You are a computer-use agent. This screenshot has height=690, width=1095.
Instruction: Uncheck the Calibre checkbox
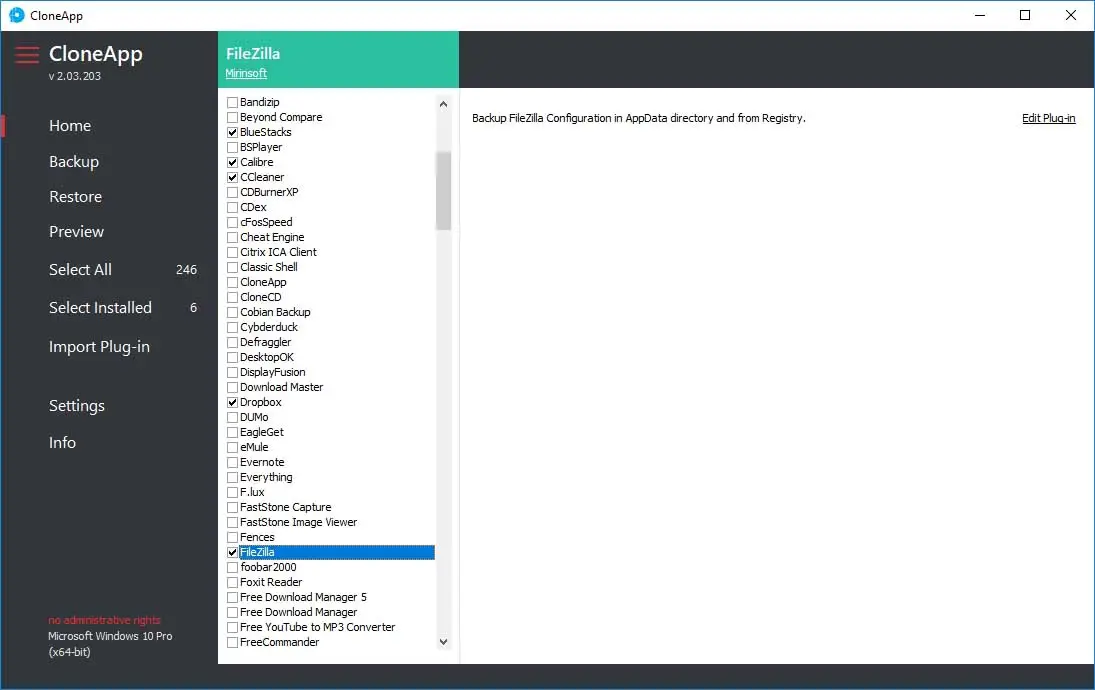click(x=233, y=163)
